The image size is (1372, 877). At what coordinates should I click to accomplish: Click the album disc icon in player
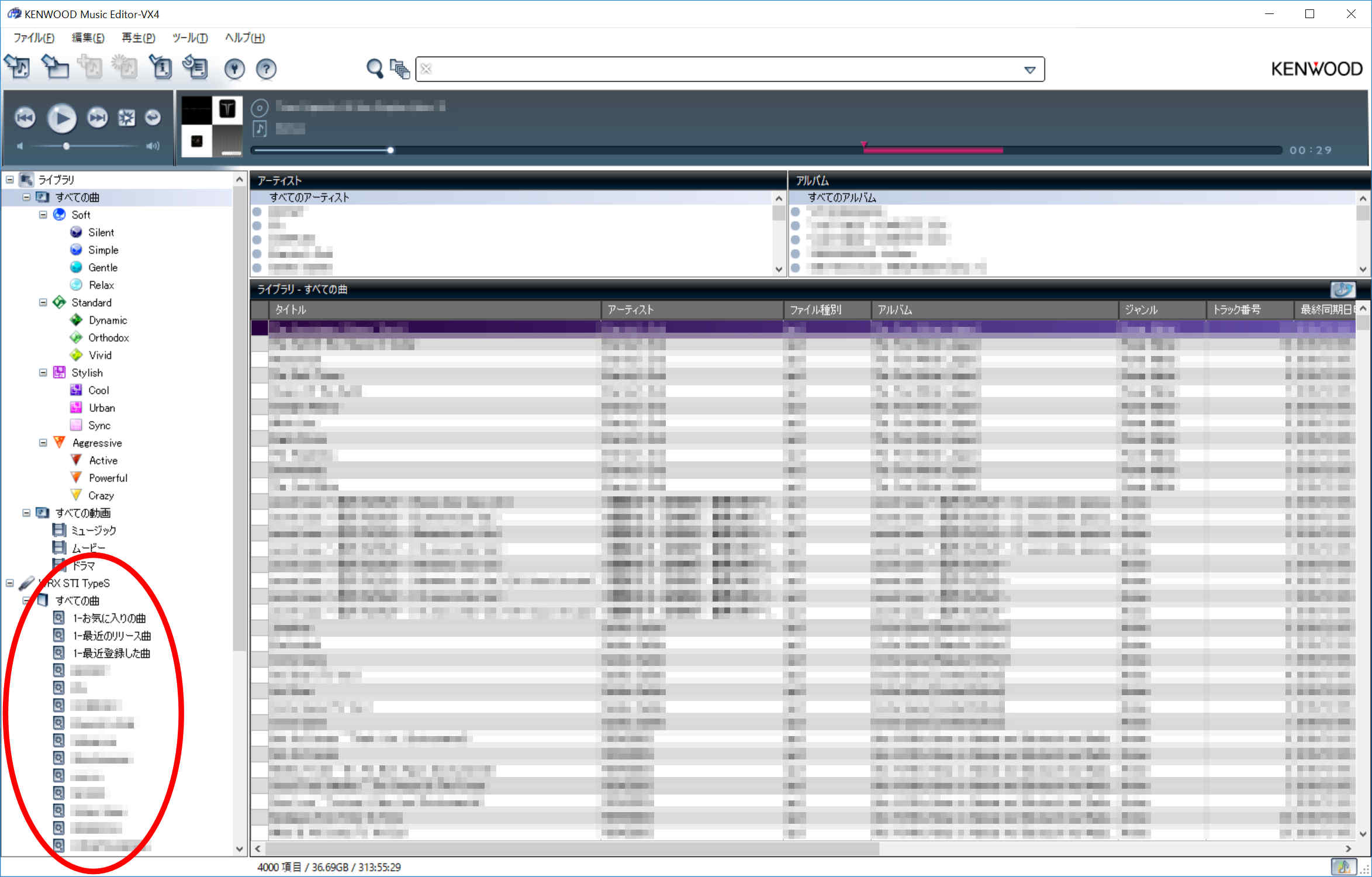point(260,108)
